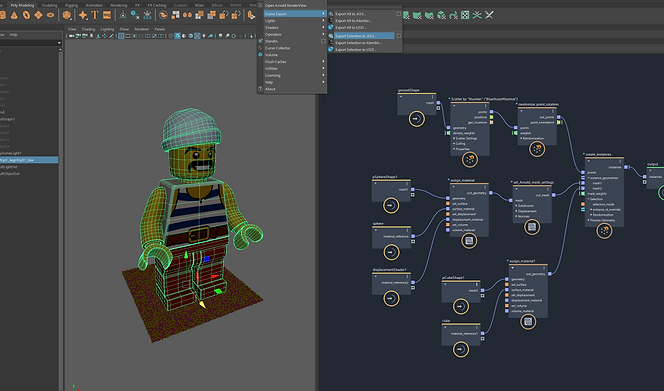Click the mesh output port on groundShape node
This screenshot has width=664, height=391.
click(x=438, y=103)
